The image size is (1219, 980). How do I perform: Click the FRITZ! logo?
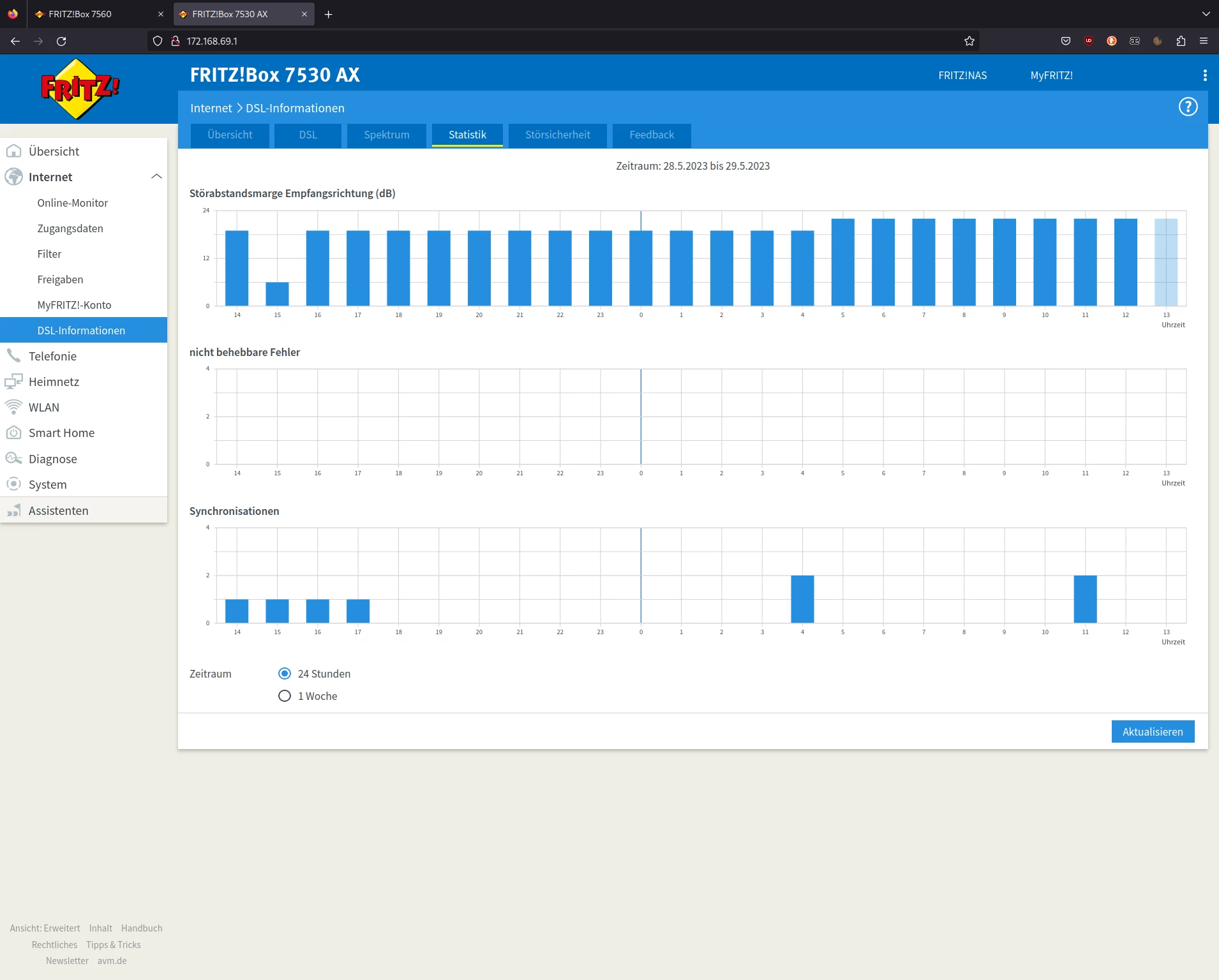(80, 89)
